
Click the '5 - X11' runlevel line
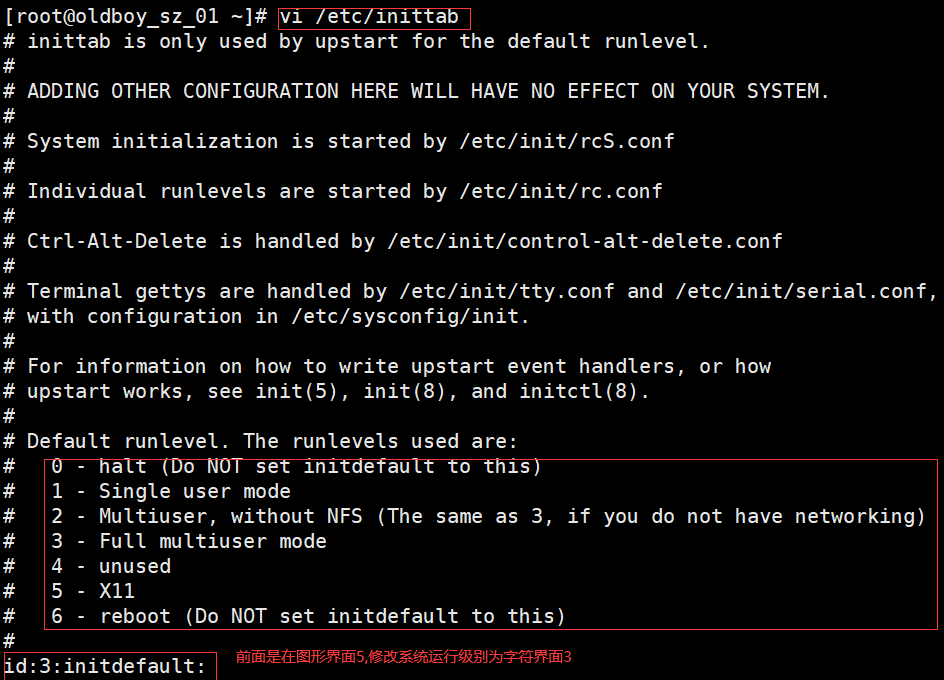93,592
